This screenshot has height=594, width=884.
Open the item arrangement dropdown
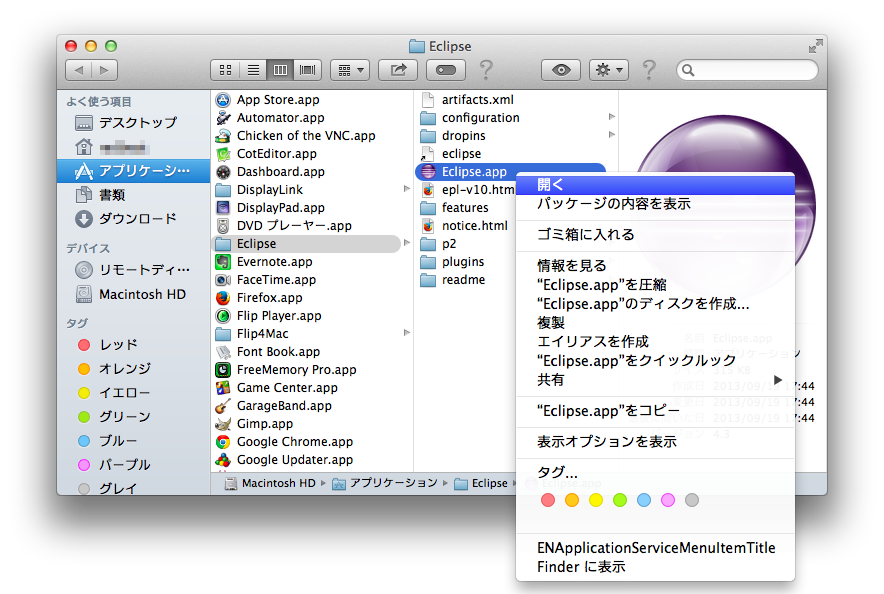point(350,70)
